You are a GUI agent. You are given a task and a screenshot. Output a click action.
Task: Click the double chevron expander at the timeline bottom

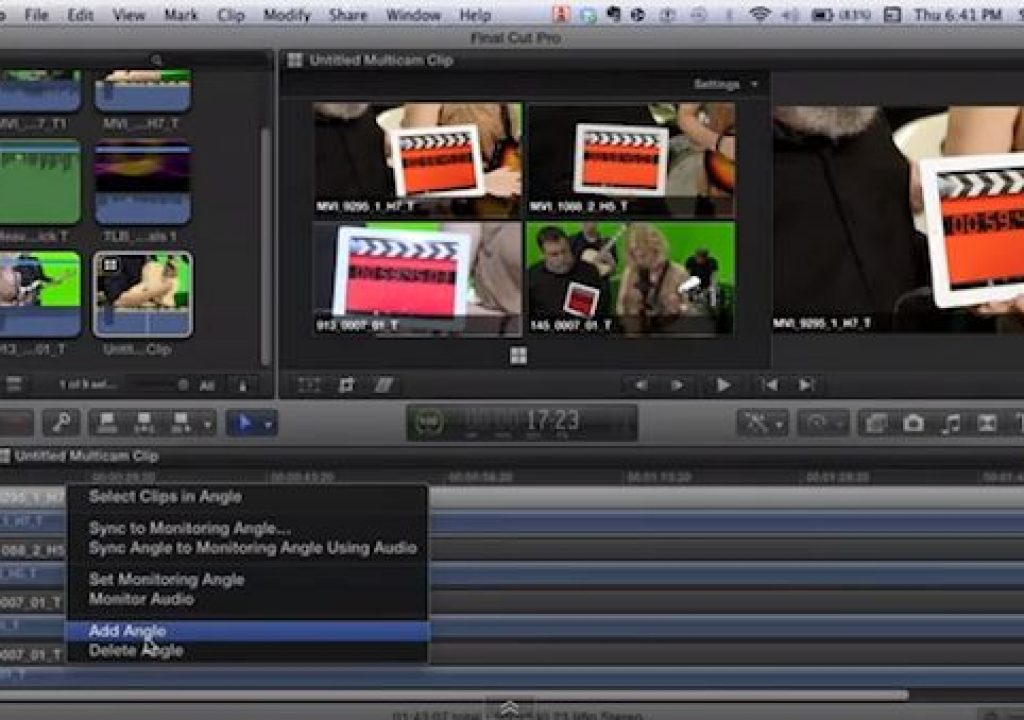tap(509, 708)
